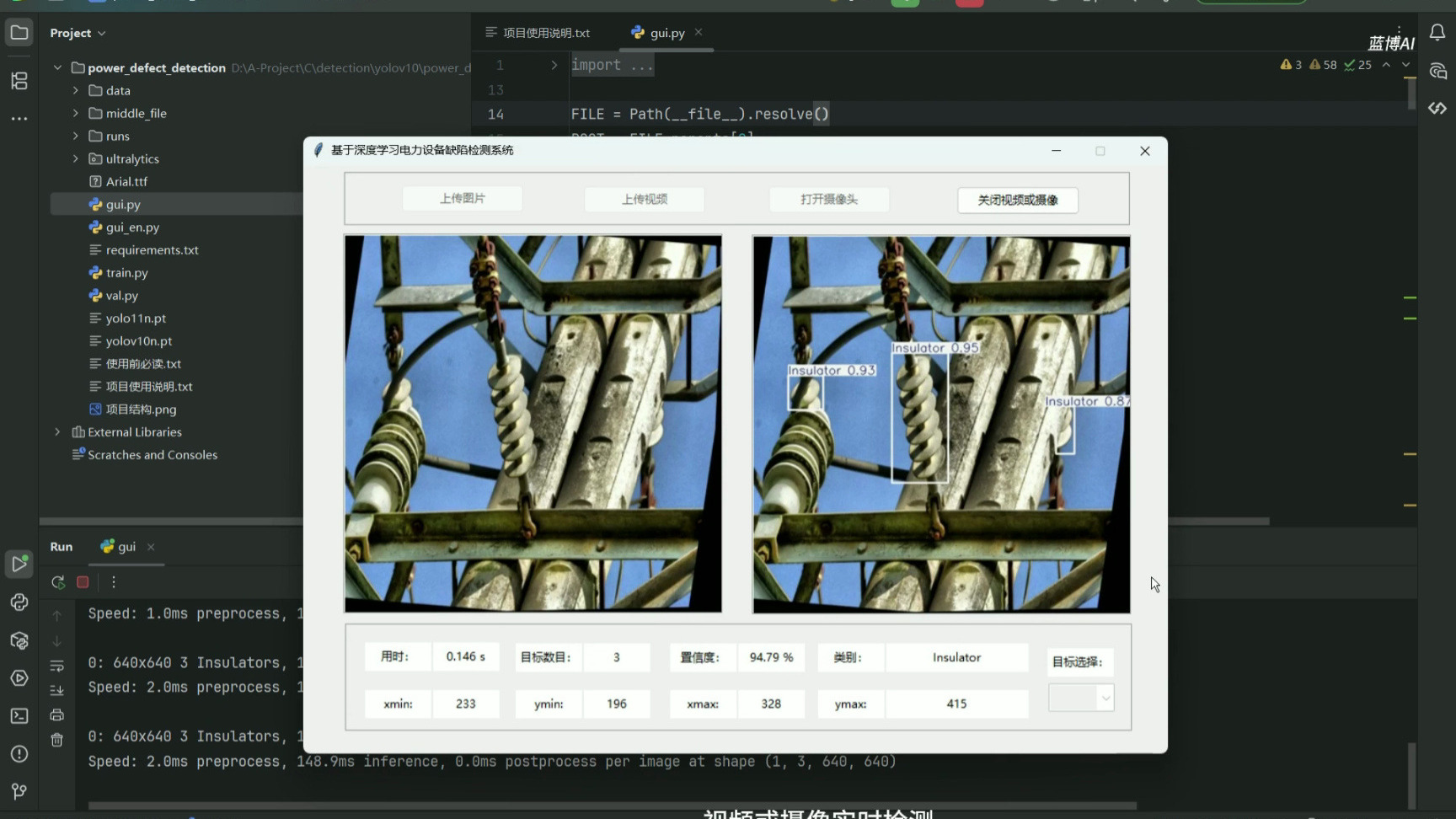
Task: Open the AI Assistant spiral icon
Action: click(x=1437, y=71)
